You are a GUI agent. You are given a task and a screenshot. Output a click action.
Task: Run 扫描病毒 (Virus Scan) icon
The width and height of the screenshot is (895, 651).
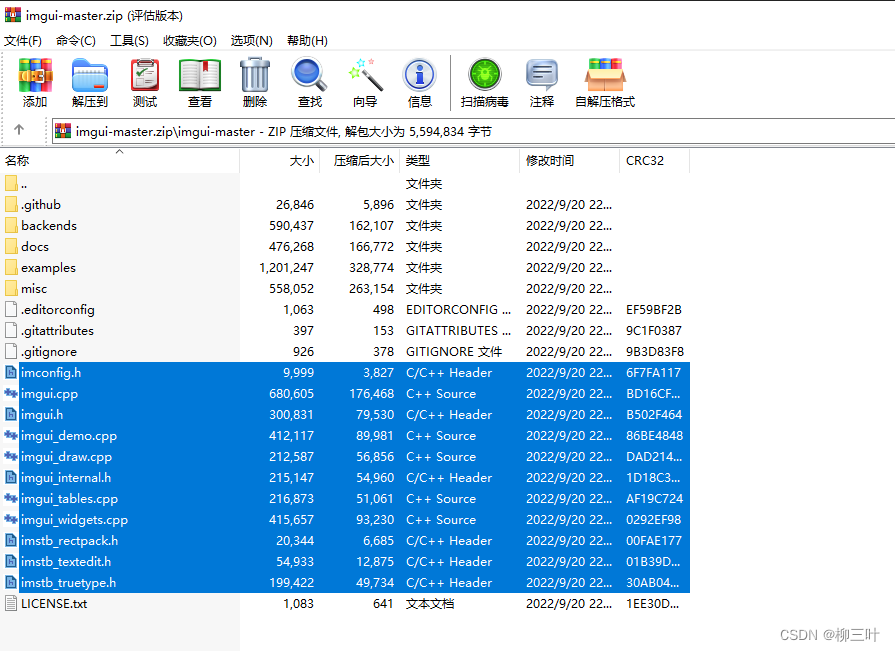tap(485, 83)
